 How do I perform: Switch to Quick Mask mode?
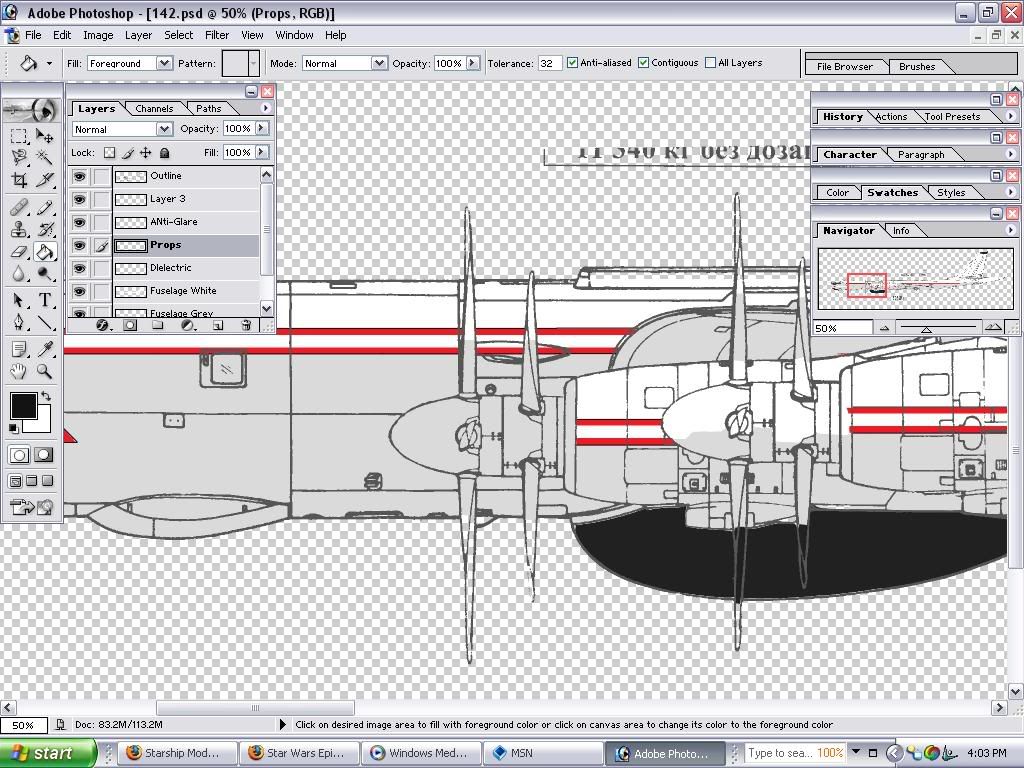(x=44, y=455)
